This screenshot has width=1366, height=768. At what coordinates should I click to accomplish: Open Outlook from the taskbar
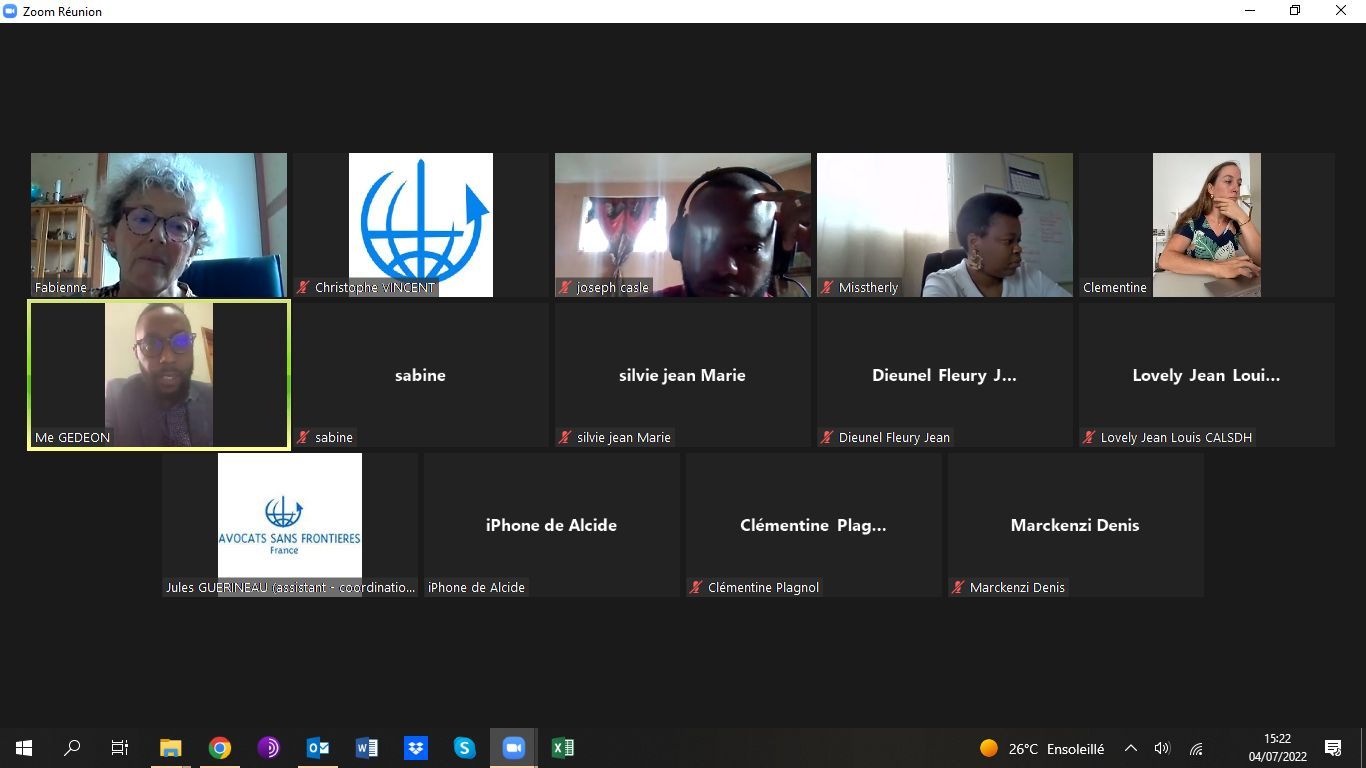(318, 747)
